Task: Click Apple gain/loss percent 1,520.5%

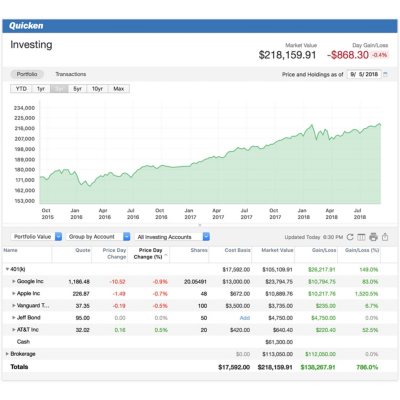Action: [366, 294]
